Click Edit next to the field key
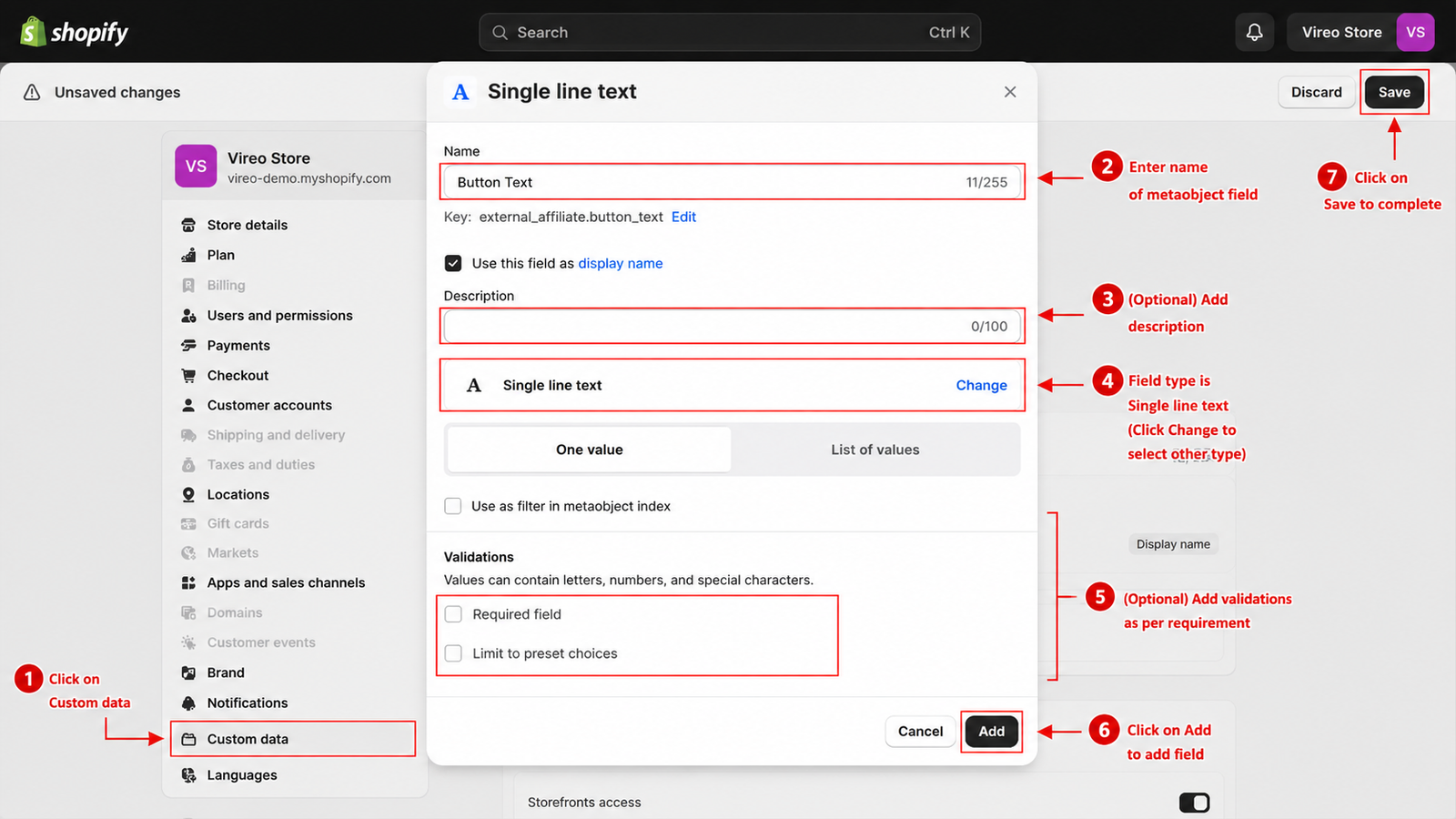This screenshot has width=1456, height=819. coord(683,217)
